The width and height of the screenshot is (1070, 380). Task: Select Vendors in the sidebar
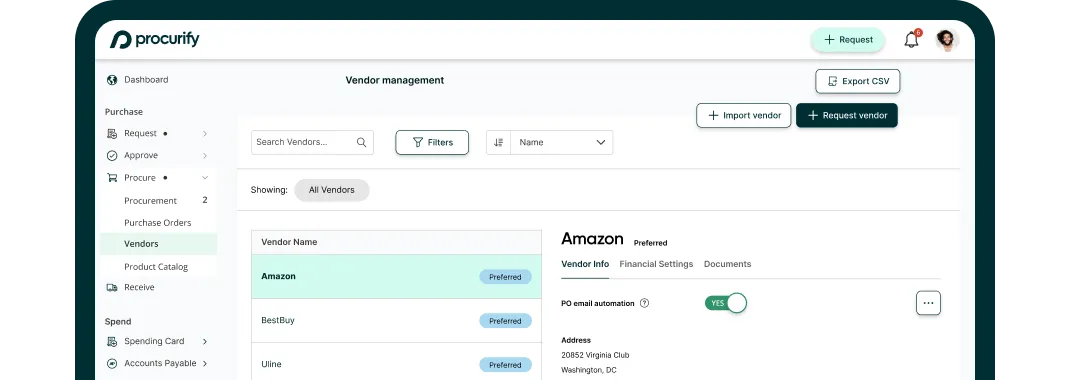point(158,244)
